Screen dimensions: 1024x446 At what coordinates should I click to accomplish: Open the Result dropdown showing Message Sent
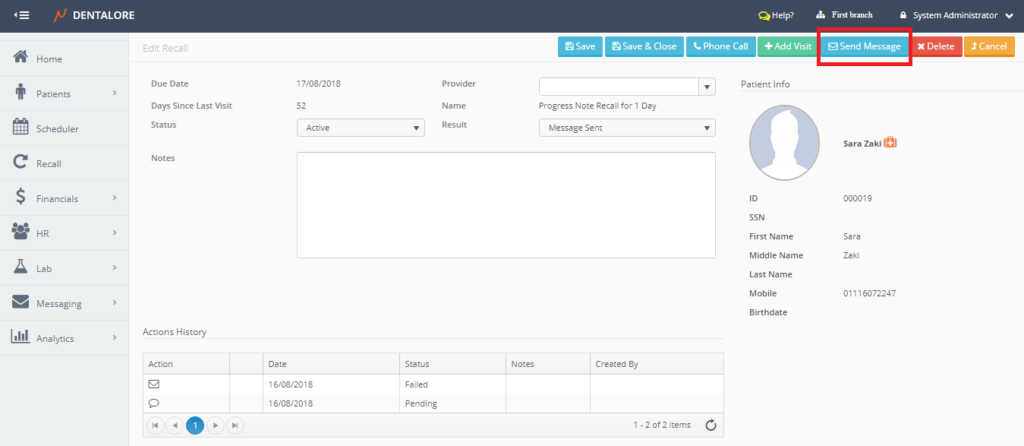point(626,127)
